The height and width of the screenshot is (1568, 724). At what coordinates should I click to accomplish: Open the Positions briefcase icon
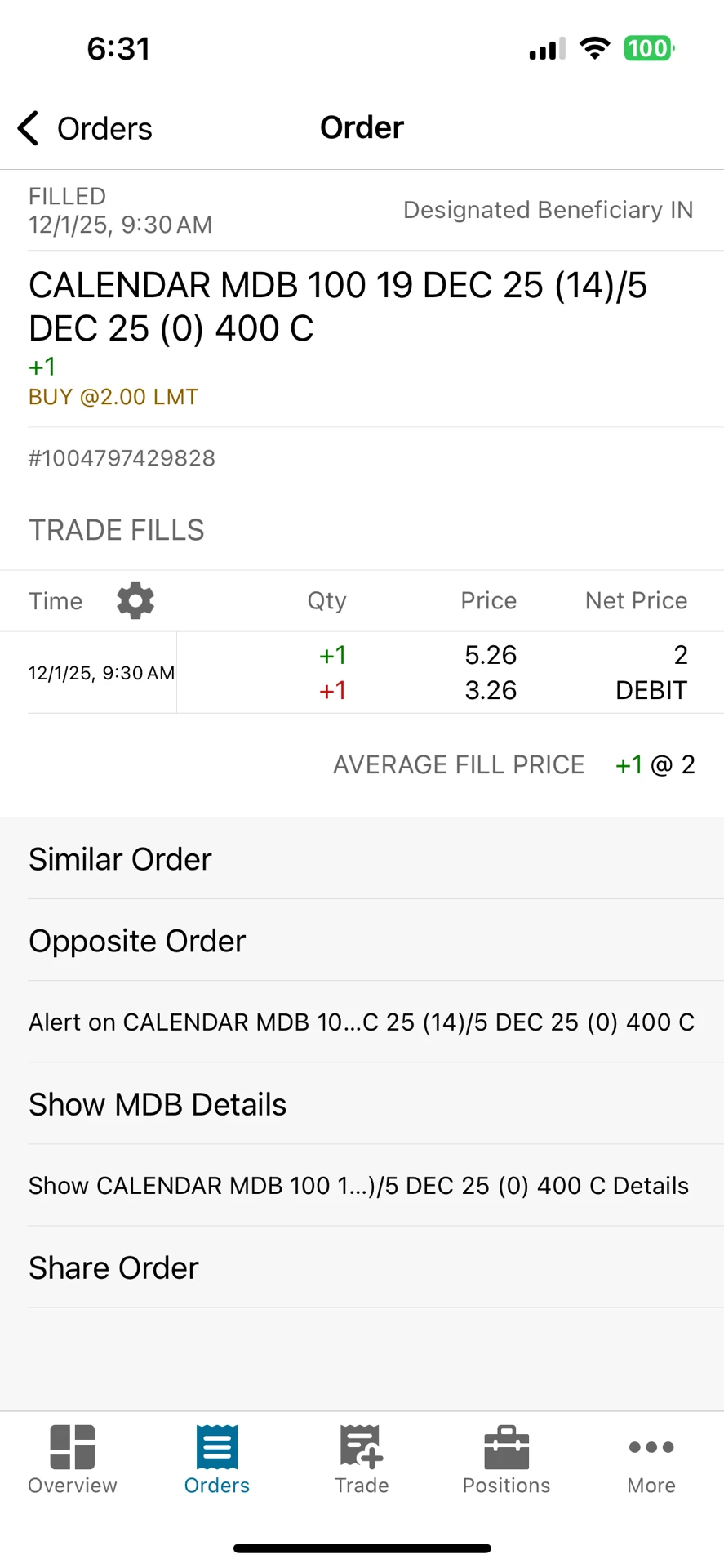[x=507, y=1447]
